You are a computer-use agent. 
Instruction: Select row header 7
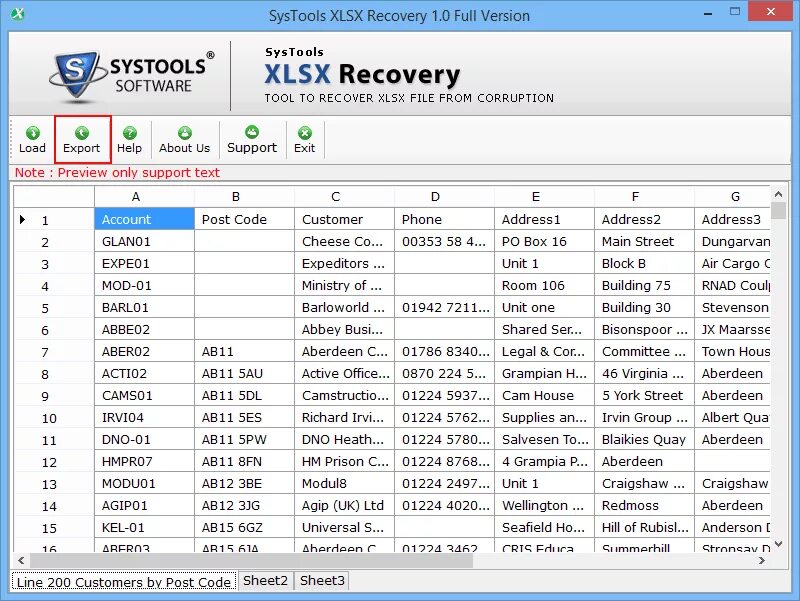point(54,352)
